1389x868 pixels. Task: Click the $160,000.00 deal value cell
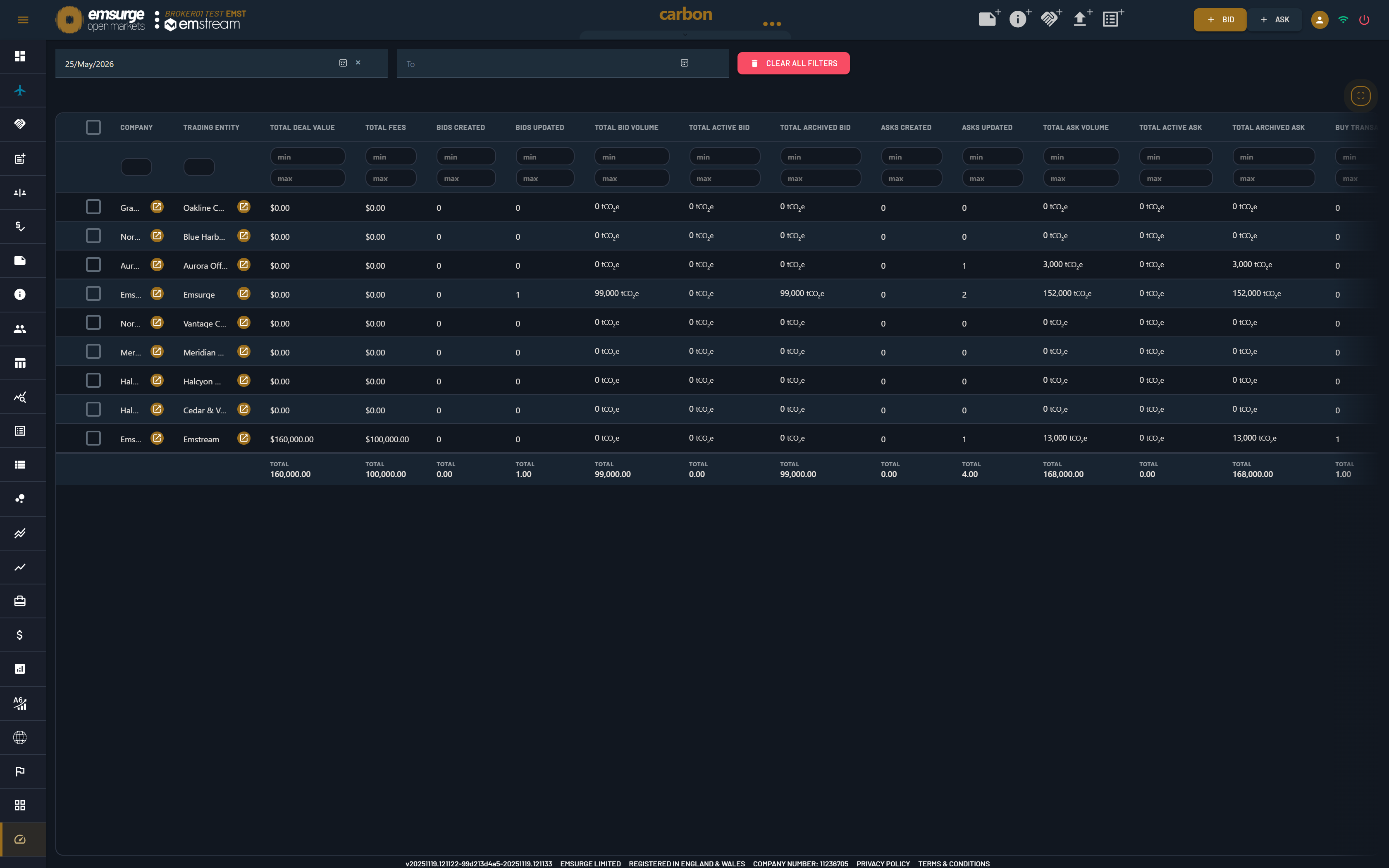tap(291, 439)
